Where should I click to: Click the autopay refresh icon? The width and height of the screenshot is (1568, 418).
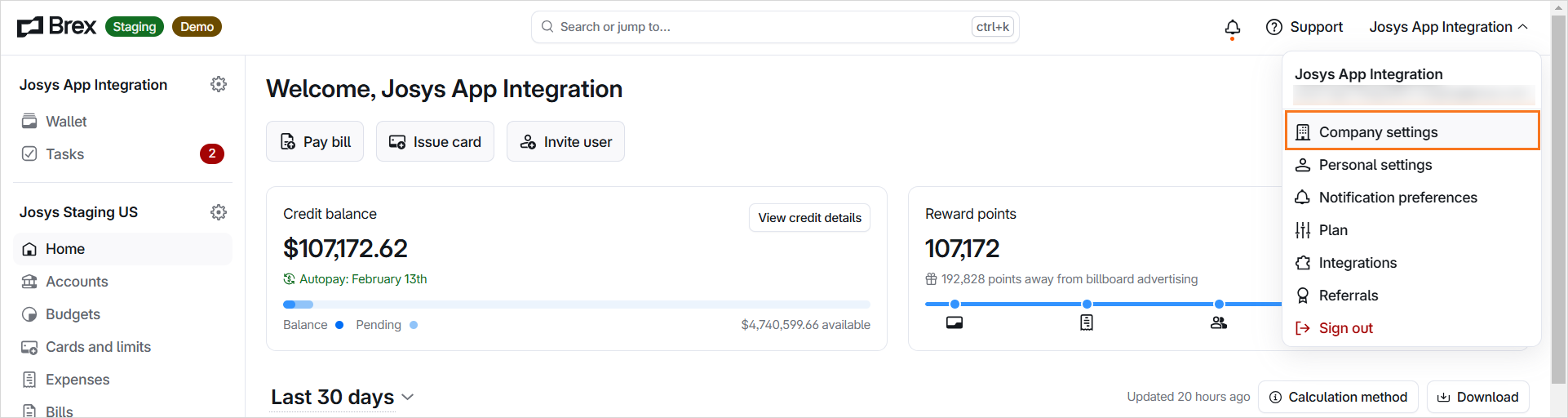[x=289, y=279]
